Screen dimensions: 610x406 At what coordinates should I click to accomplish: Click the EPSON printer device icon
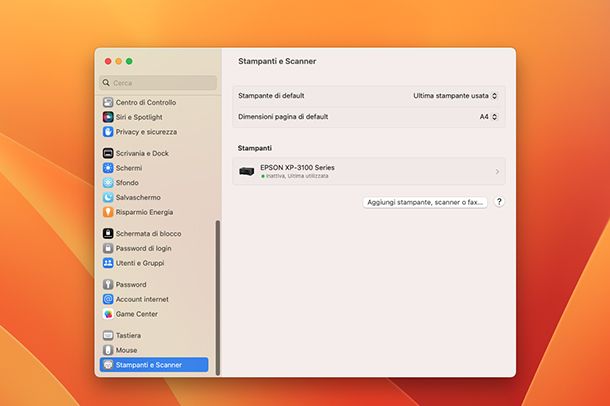247,171
